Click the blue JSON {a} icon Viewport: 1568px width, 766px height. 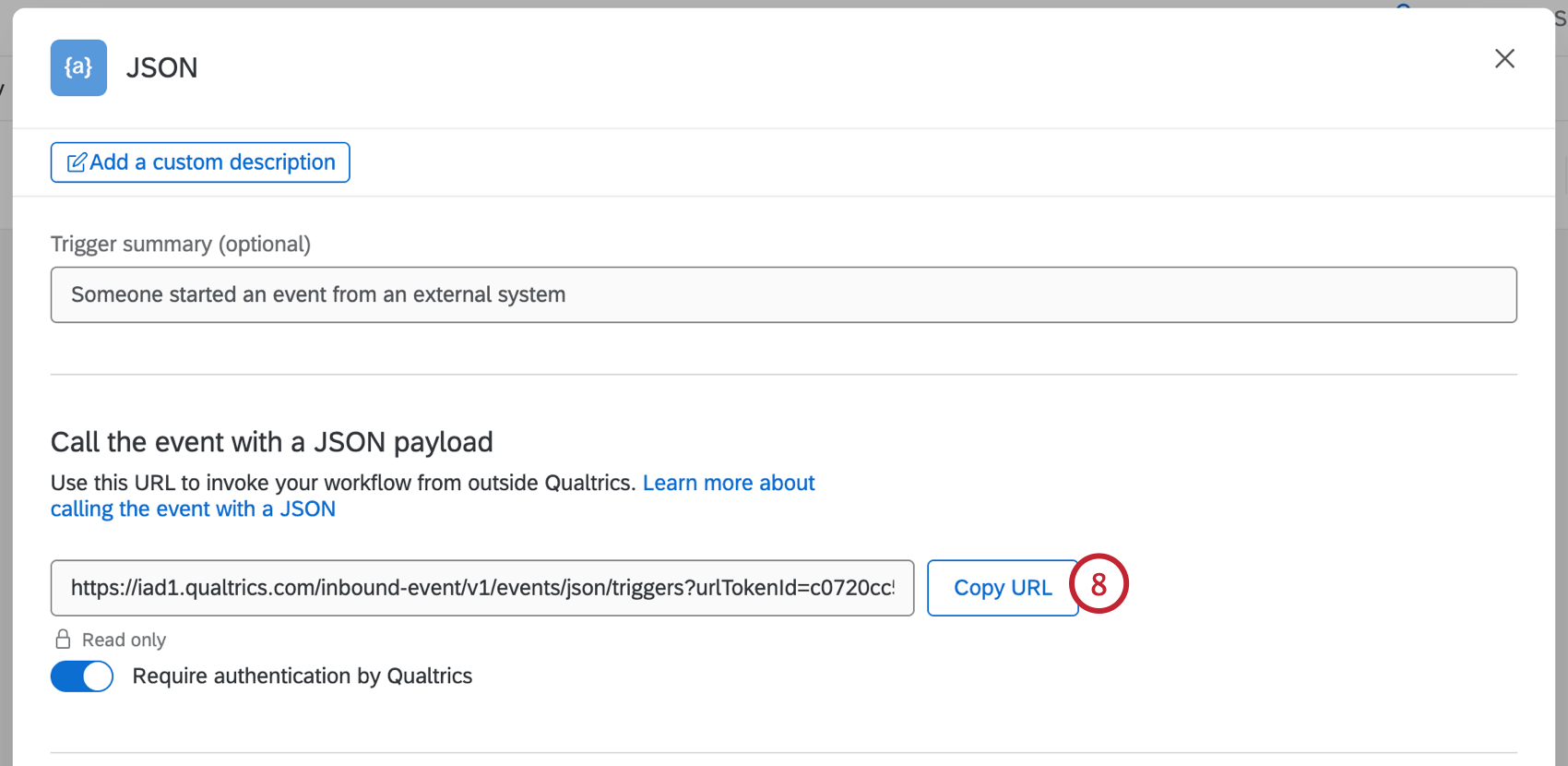[78, 67]
